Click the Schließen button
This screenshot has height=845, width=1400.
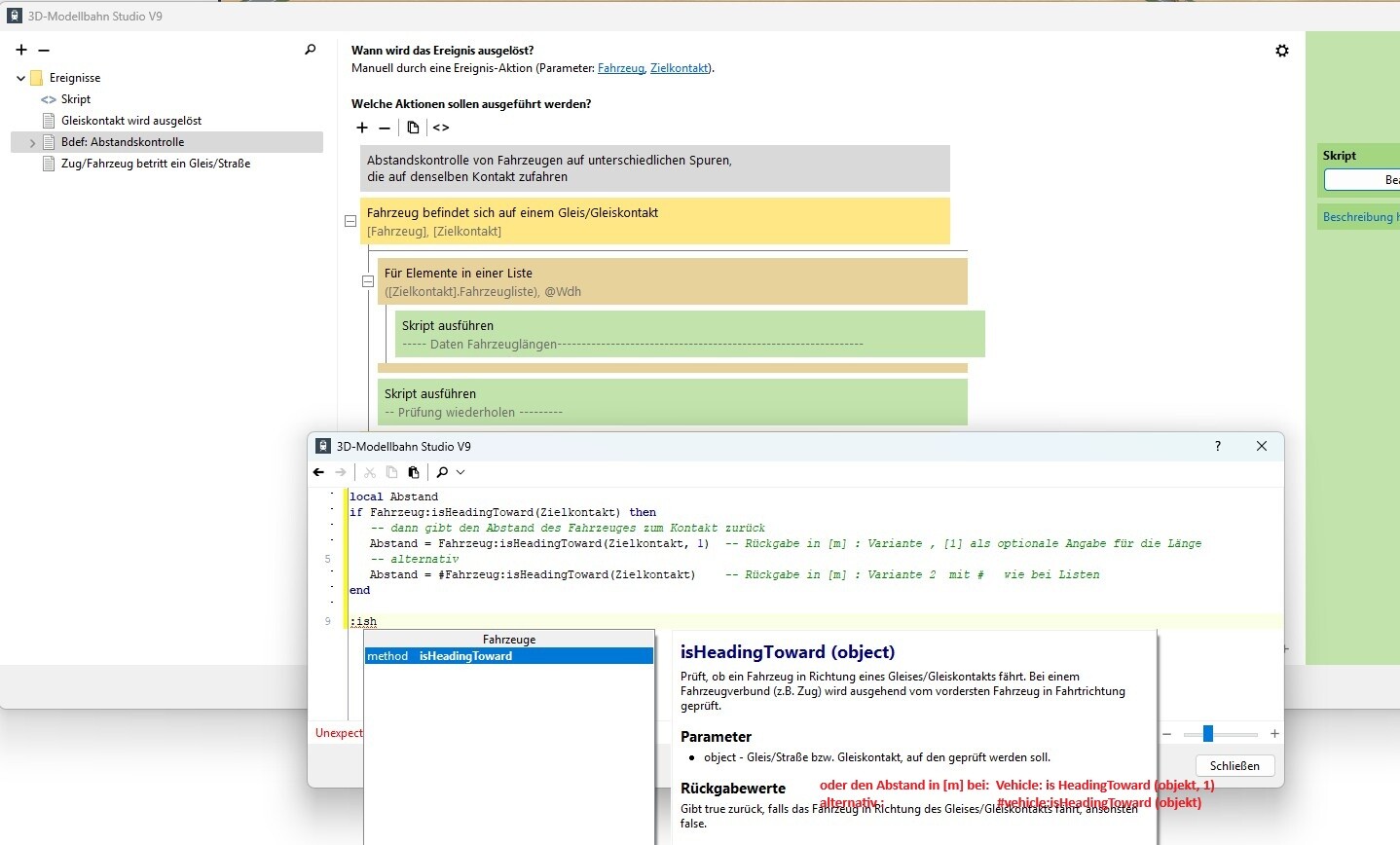1234,765
